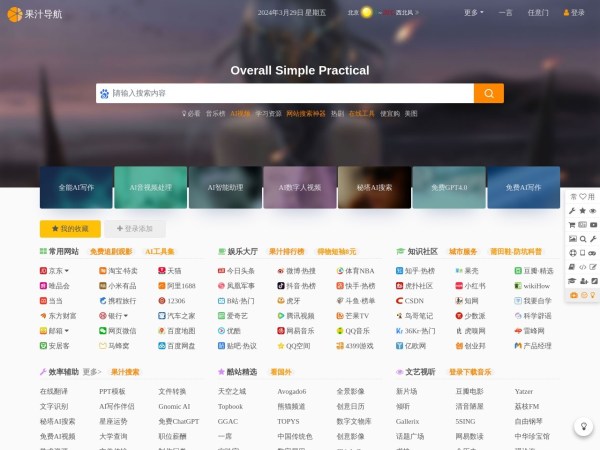Open the 百度网盘 site link
Image resolution: width=600 pixels, height=450 pixels.
pyautogui.click(x=177, y=346)
